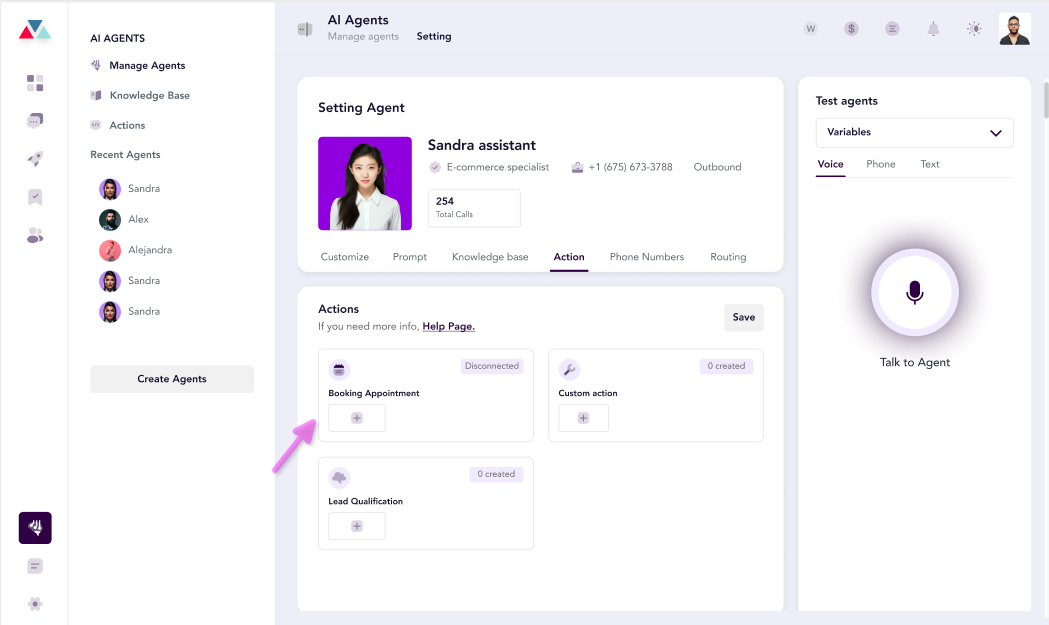The image size is (1049, 625).
Task: Click the microphone Talk to Agent button
Action: 915,292
